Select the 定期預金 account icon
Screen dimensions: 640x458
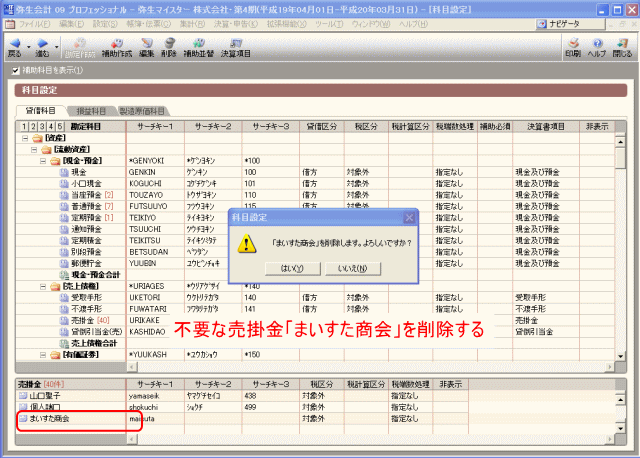[x=64, y=218]
